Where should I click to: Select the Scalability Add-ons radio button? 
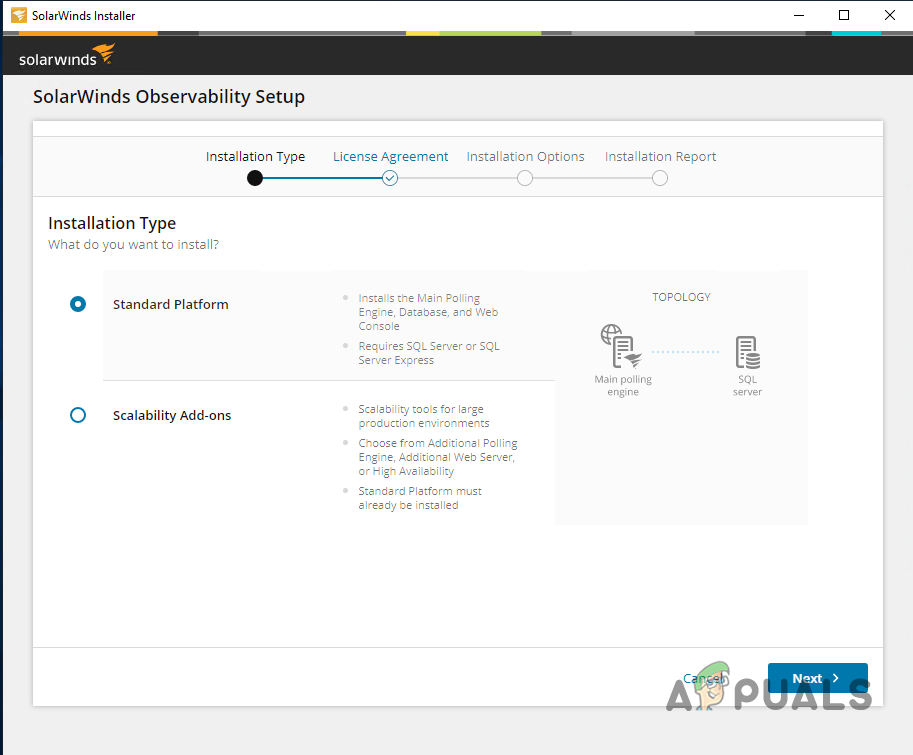pyautogui.click(x=78, y=415)
